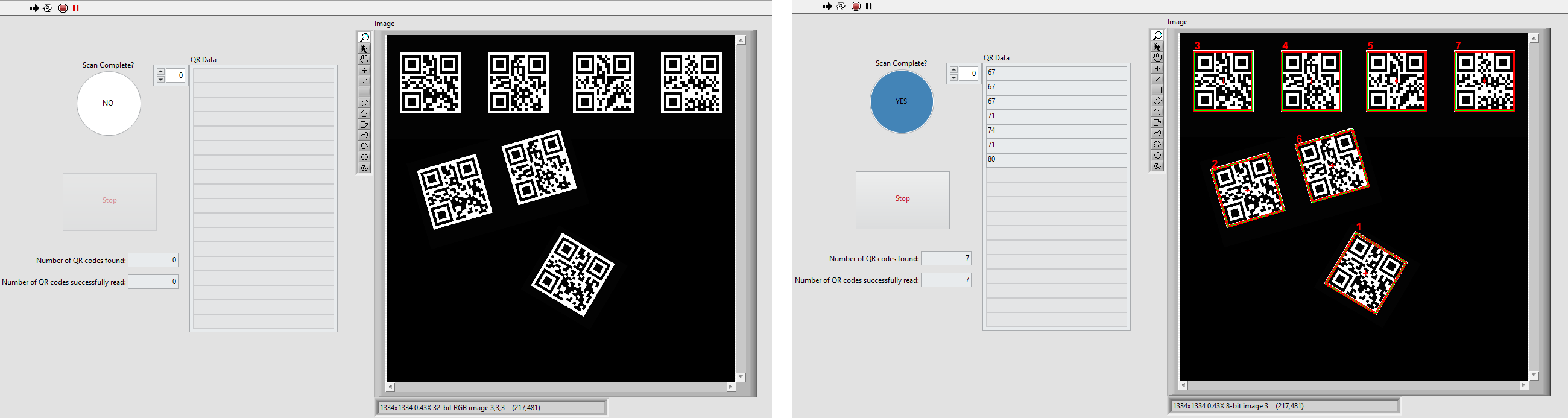The height and width of the screenshot is (418, 1568).
Task: Decrement the QR Data array index in the left window
Action: pos(160,79)
